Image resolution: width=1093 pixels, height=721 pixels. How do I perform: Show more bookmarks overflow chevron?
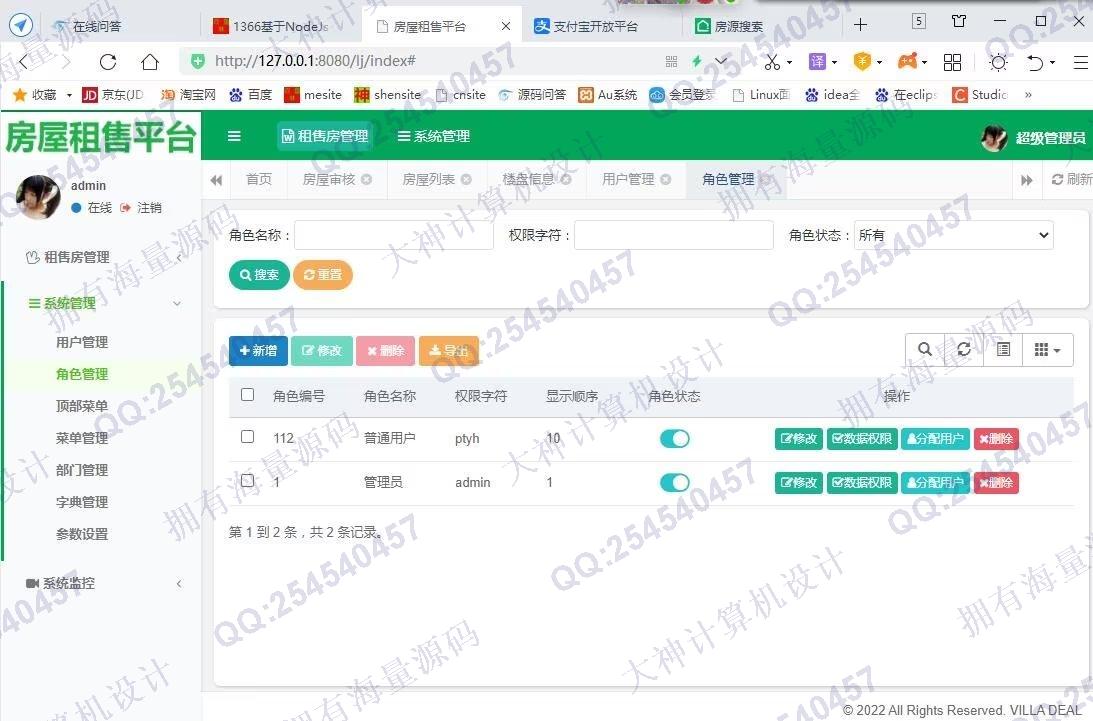click(1027, 95)
